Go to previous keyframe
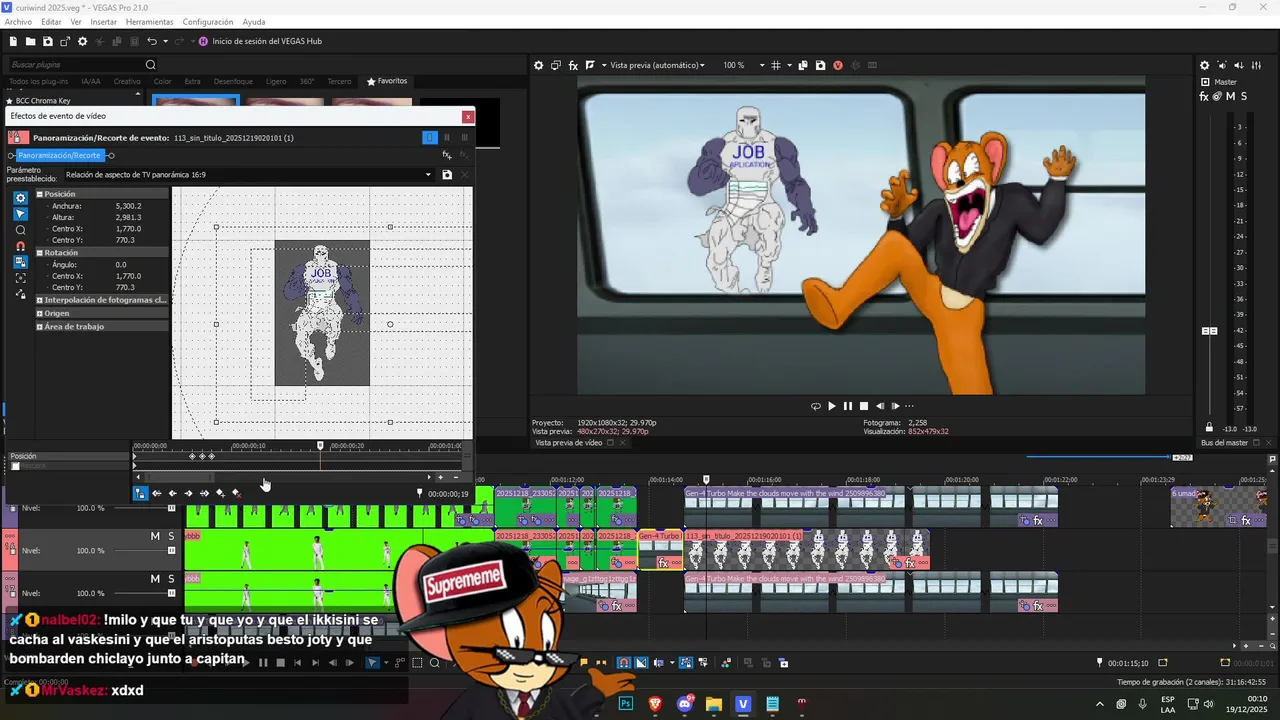Screen dimensions: 1280x720 pos(173,493)
